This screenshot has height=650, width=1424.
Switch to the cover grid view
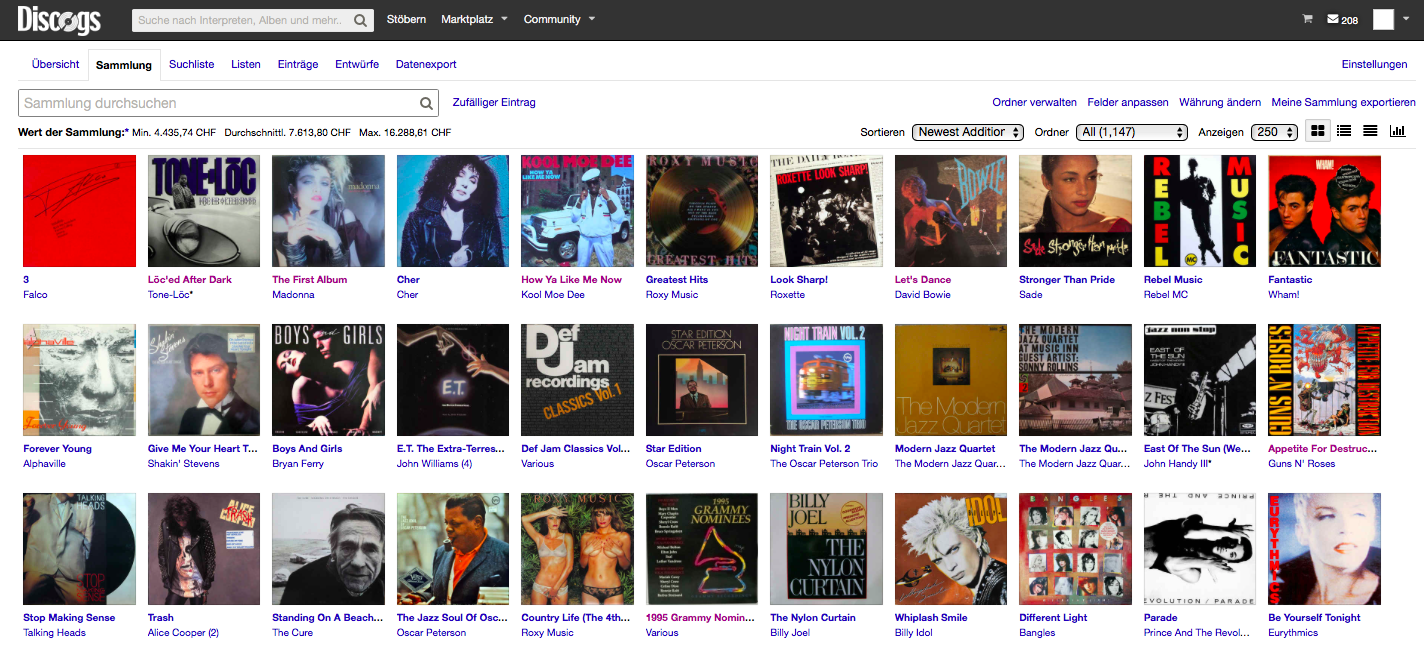[1318, 131]
